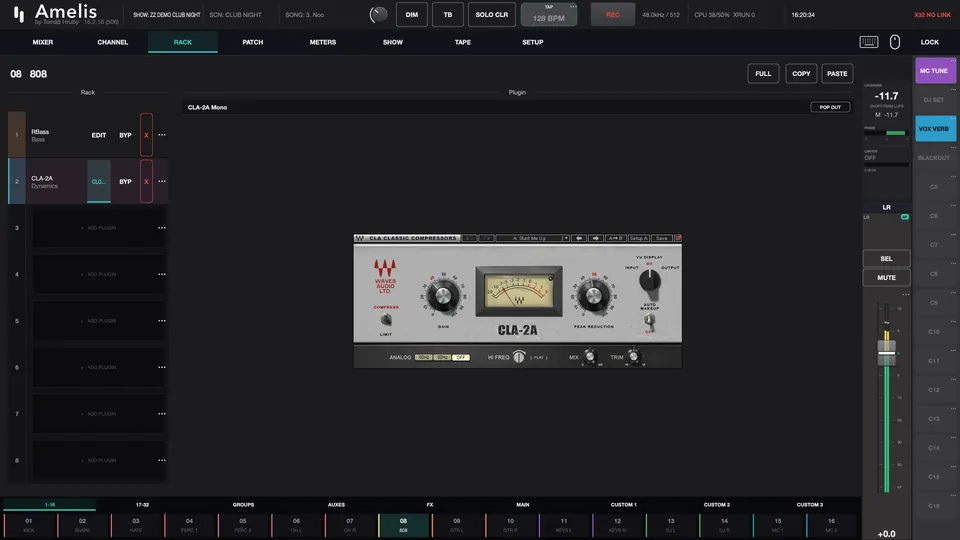Screen dimensions: 960x540
Task: Open the RBass slot options menu
Action: (x=162, y=135)
